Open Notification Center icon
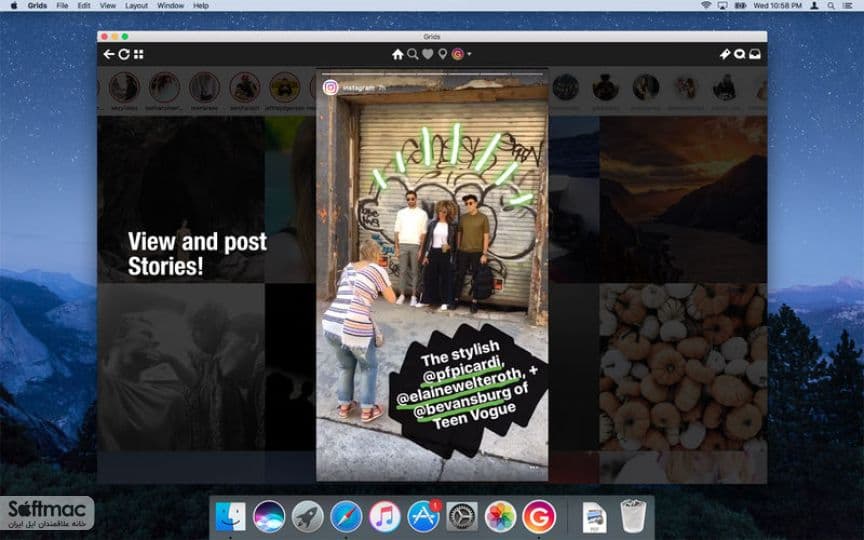Viewport: 864px width, 540px height. coord(847,6)
